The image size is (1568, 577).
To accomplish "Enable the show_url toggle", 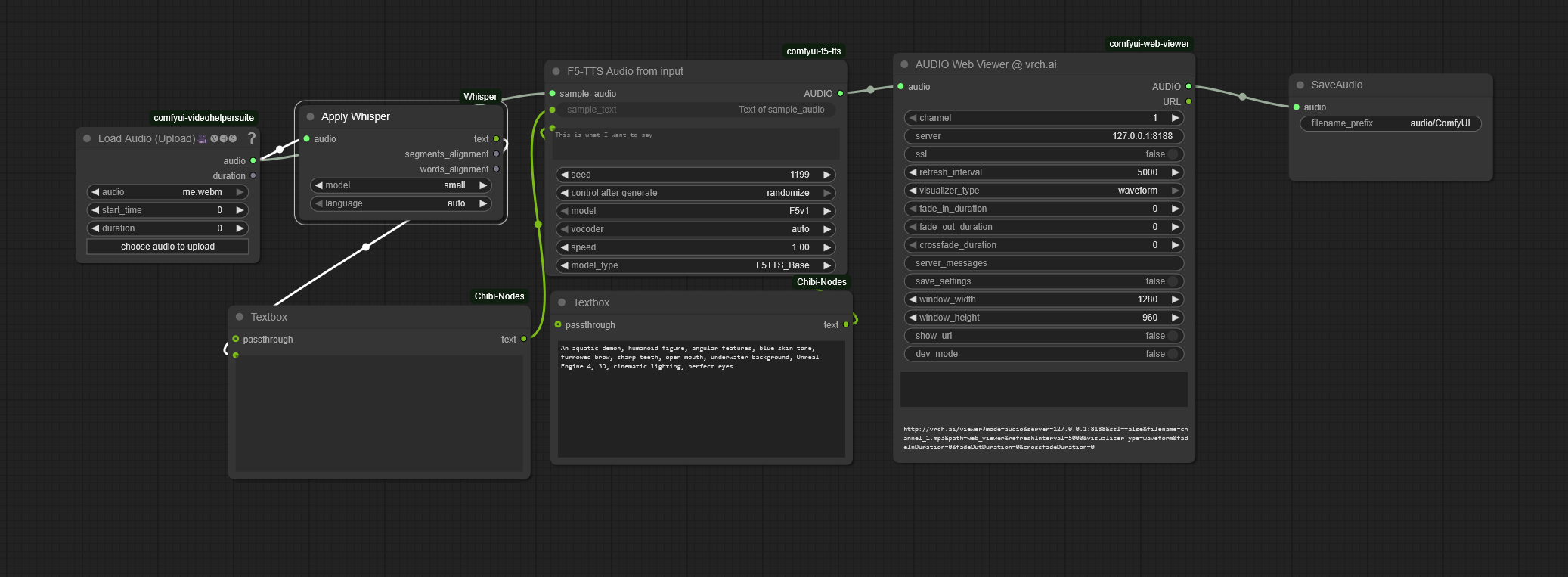I will click(x=1172, y=336).
